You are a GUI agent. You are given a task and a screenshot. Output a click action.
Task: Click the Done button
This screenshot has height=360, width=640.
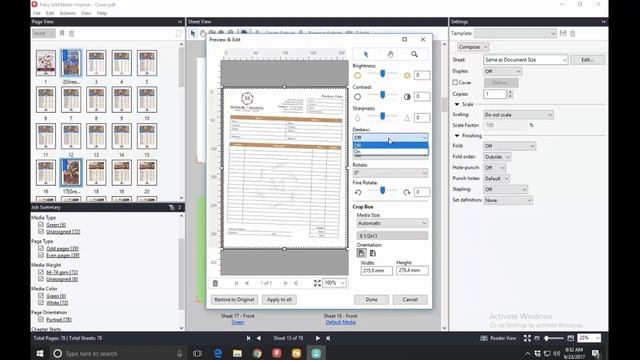[371, 300]
